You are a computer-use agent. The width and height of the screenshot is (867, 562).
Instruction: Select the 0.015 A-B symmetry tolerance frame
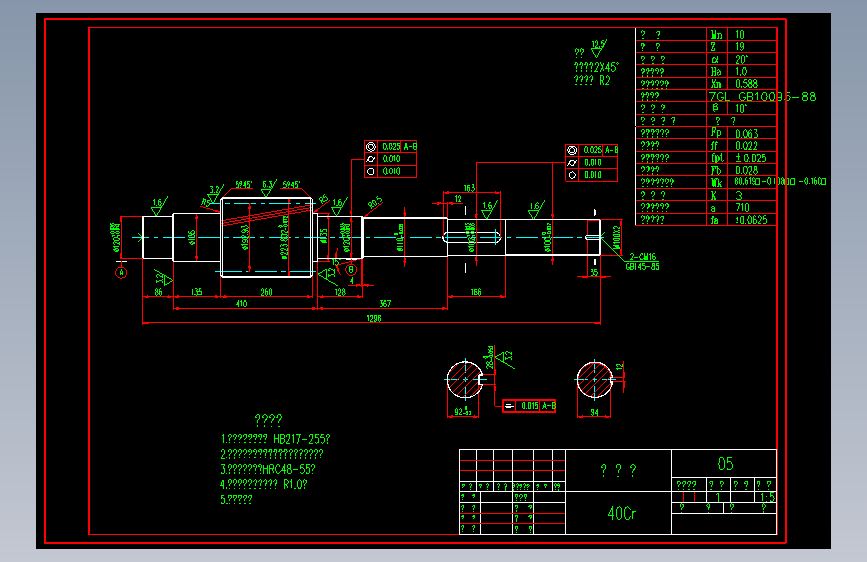coord(529,406)
